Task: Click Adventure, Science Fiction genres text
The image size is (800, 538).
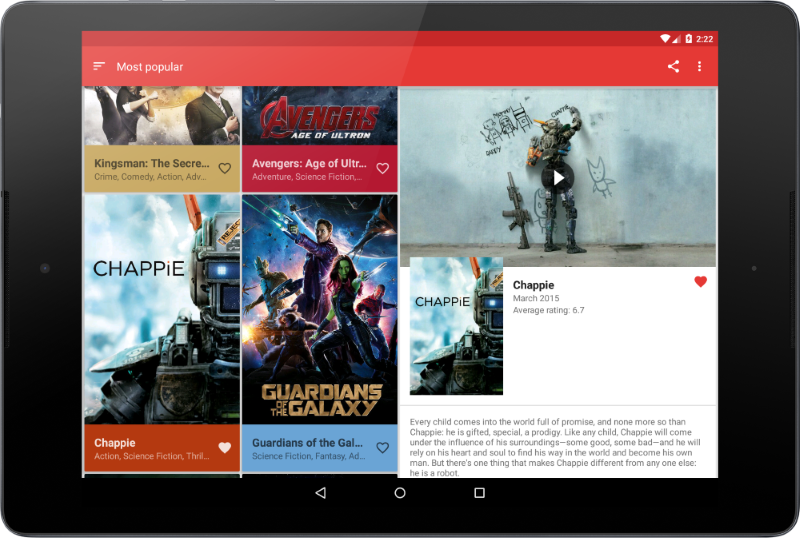Action: click(x=307, y=177)
